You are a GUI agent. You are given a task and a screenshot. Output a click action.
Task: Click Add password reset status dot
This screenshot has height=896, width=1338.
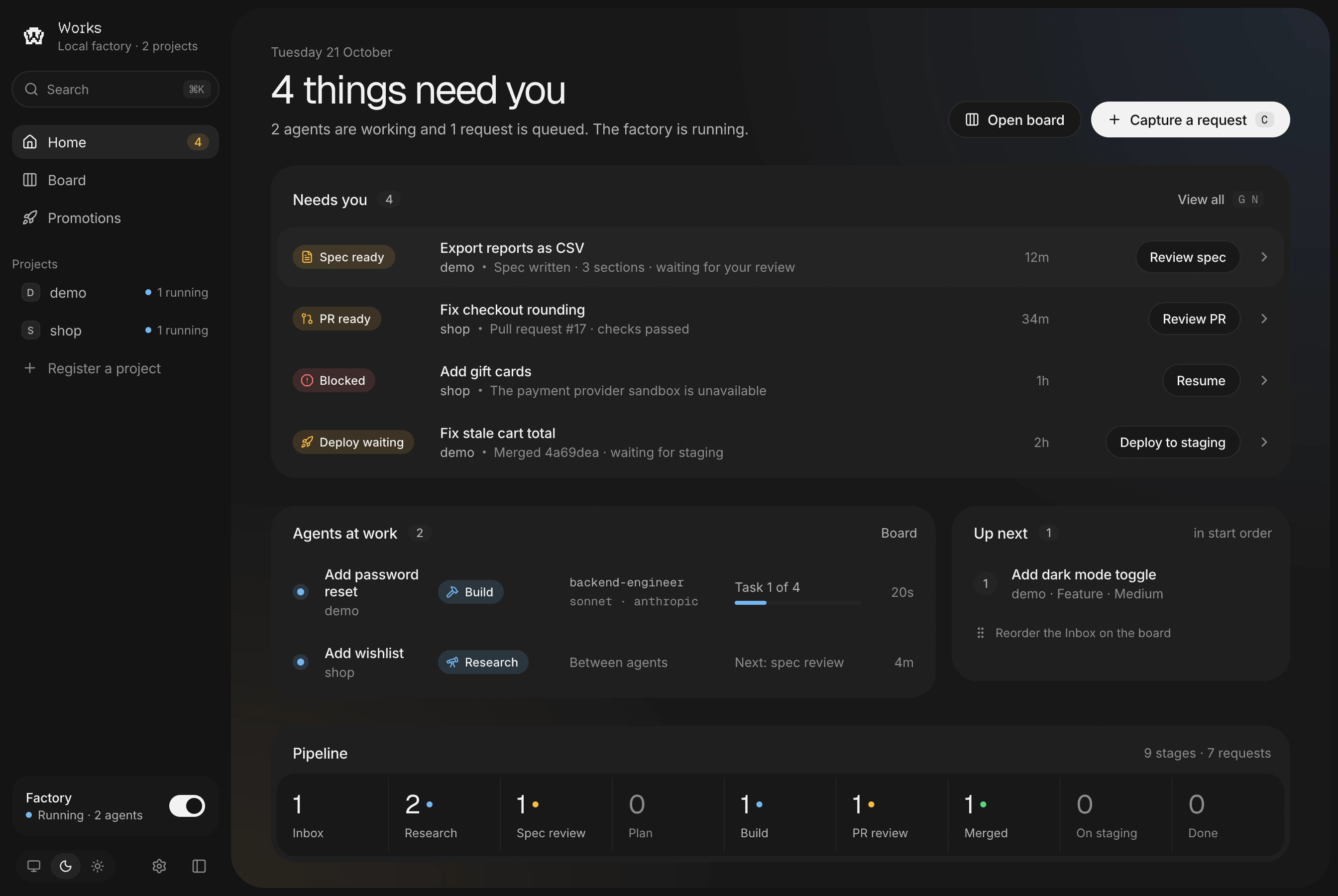pyautogui.click(x=301, y=592)
